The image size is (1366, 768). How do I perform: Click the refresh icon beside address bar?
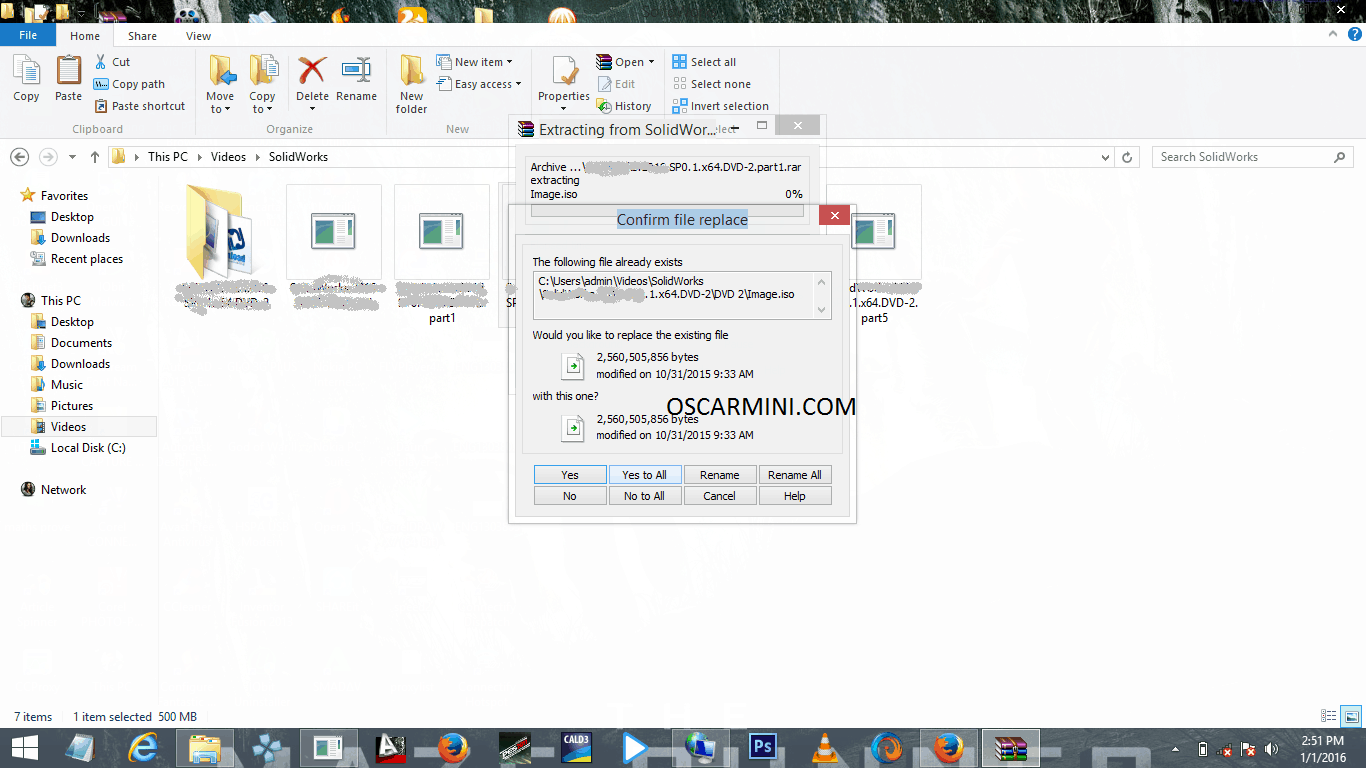1128,157
